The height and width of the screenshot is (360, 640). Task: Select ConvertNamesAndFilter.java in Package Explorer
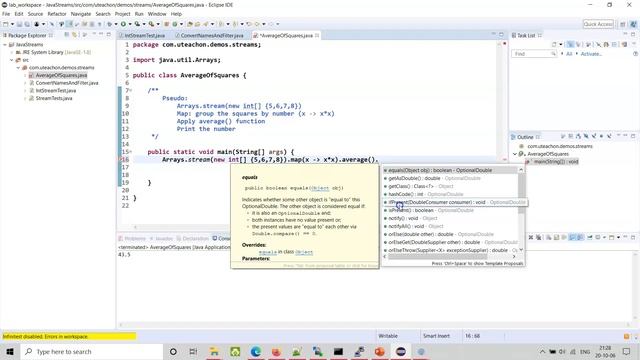[x=67, y=83]
